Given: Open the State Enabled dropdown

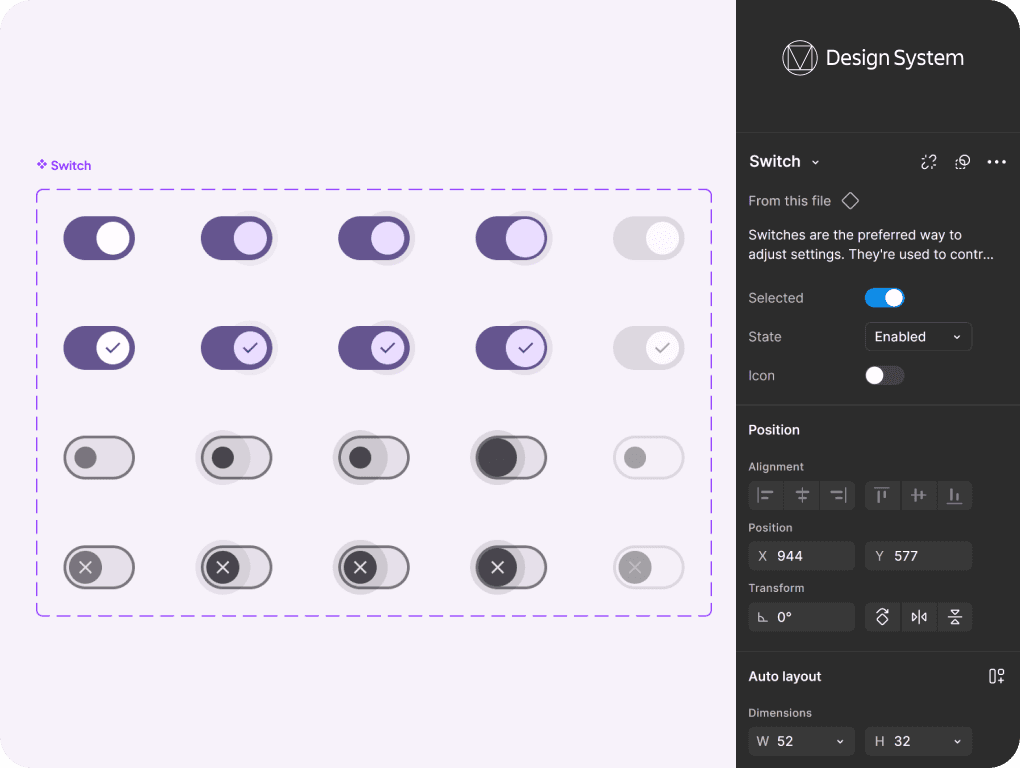Looking at the screenshot, I should (x=919, y=337).
